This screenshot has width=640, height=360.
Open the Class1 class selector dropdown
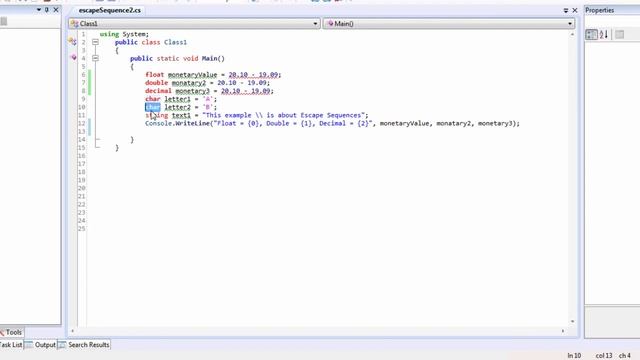194,24
